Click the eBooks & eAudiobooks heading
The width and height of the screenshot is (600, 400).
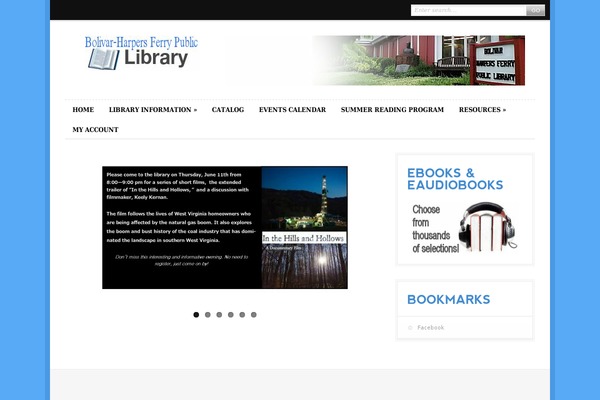tap(455, 179)
